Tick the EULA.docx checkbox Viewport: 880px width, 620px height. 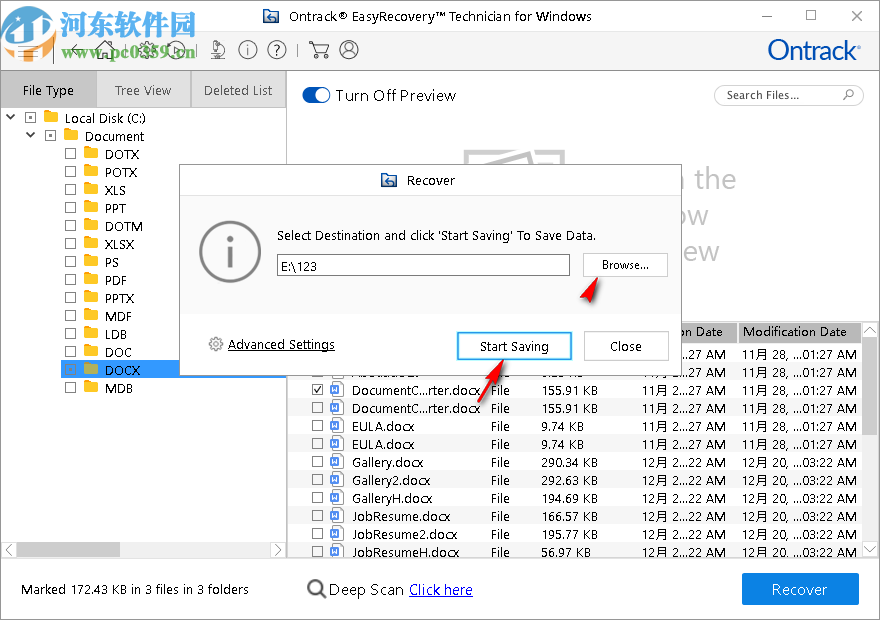point(318,426)
